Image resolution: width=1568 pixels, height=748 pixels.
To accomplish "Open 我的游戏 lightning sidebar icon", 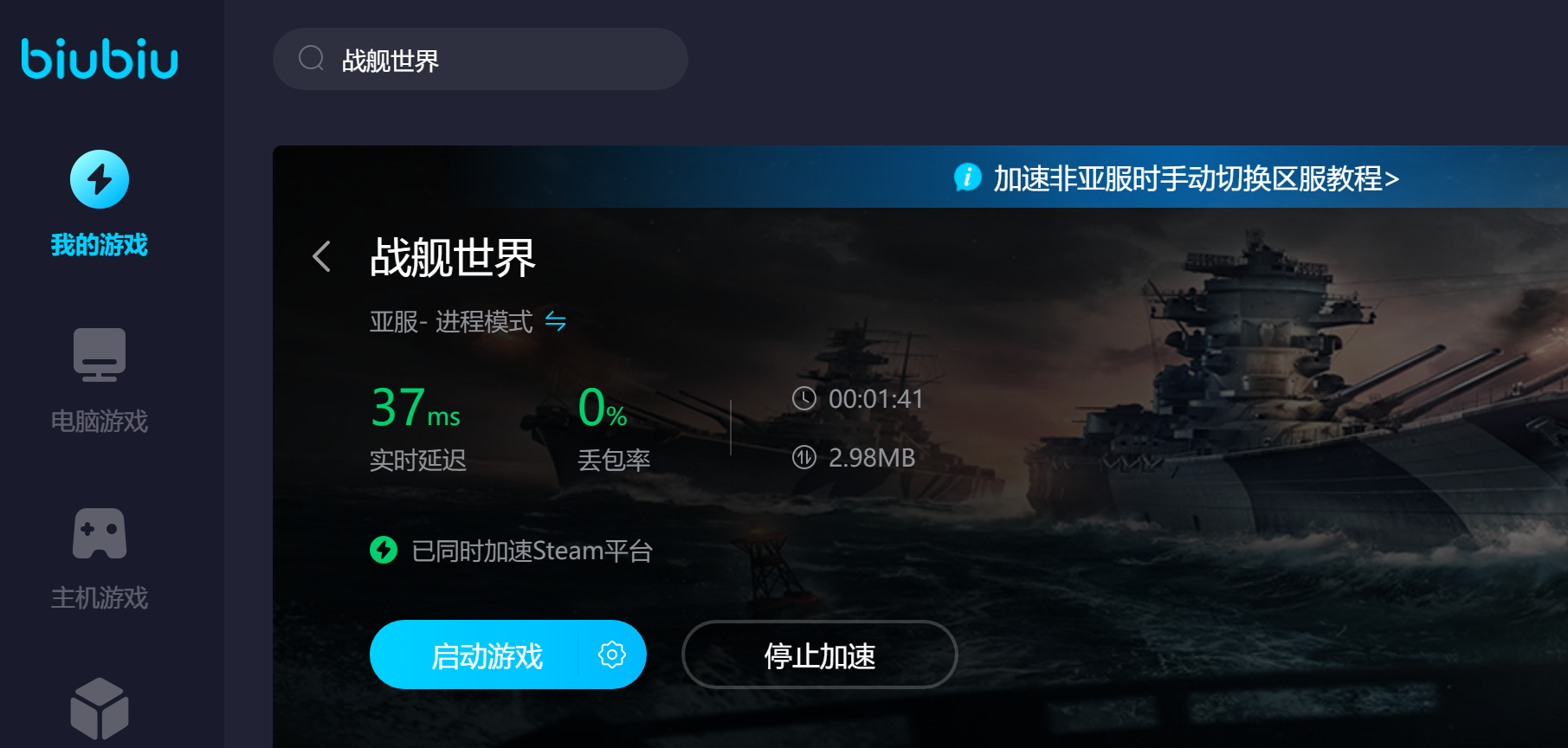I will point(100,179).
